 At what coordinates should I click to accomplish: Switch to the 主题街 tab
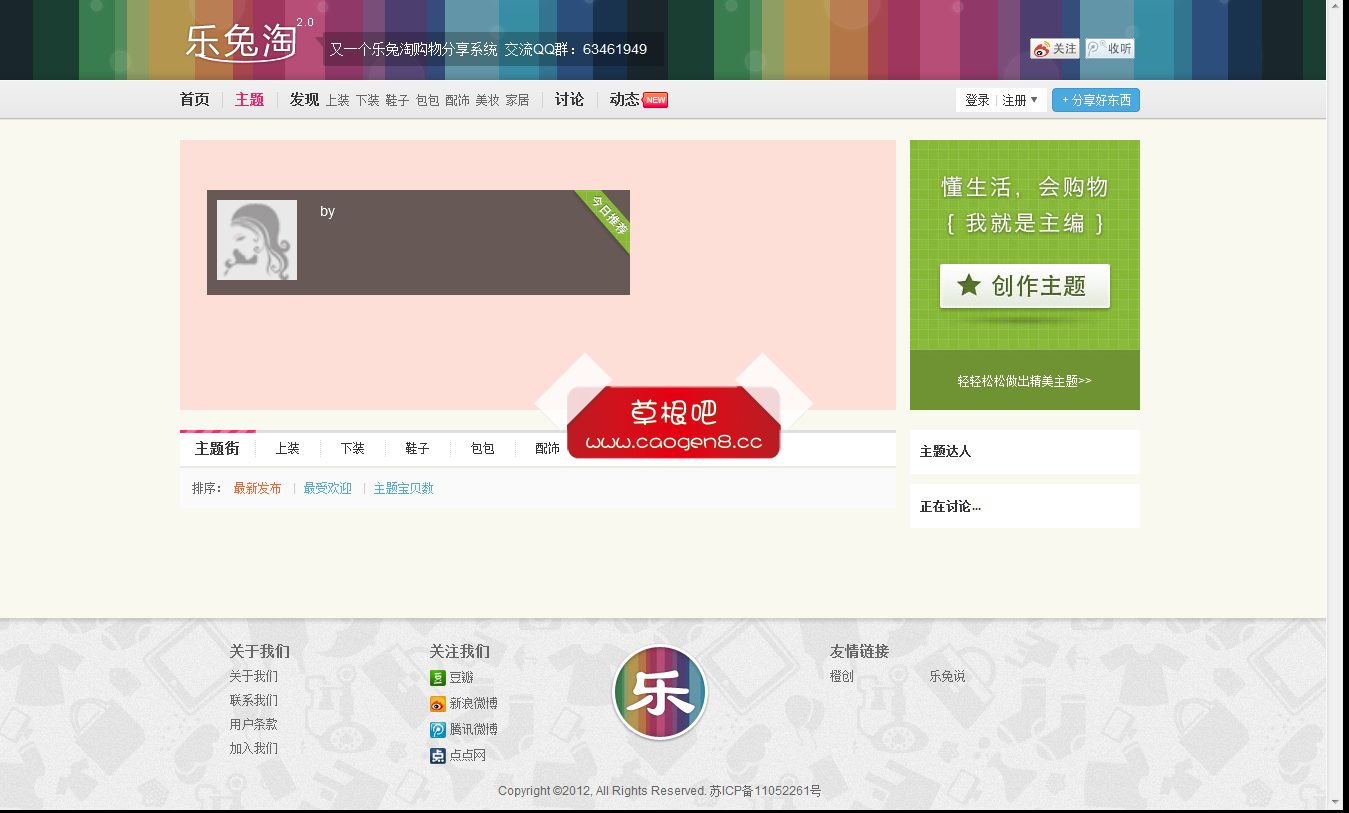pos(217,448)
